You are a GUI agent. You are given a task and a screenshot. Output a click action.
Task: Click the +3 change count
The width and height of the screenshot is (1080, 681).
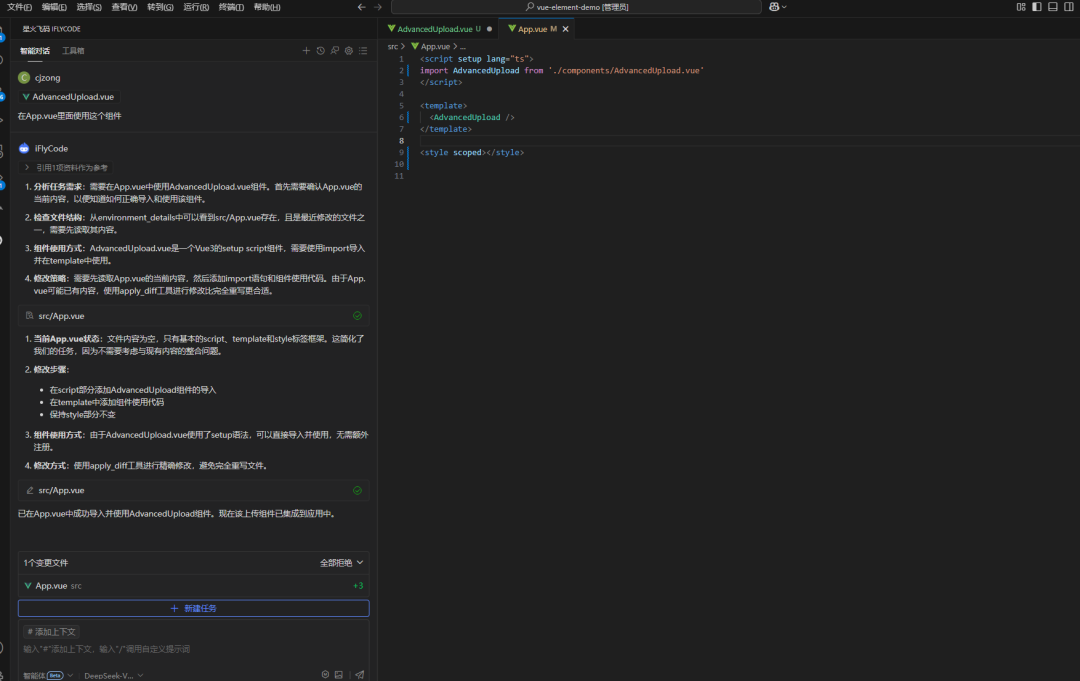(358, 586)
